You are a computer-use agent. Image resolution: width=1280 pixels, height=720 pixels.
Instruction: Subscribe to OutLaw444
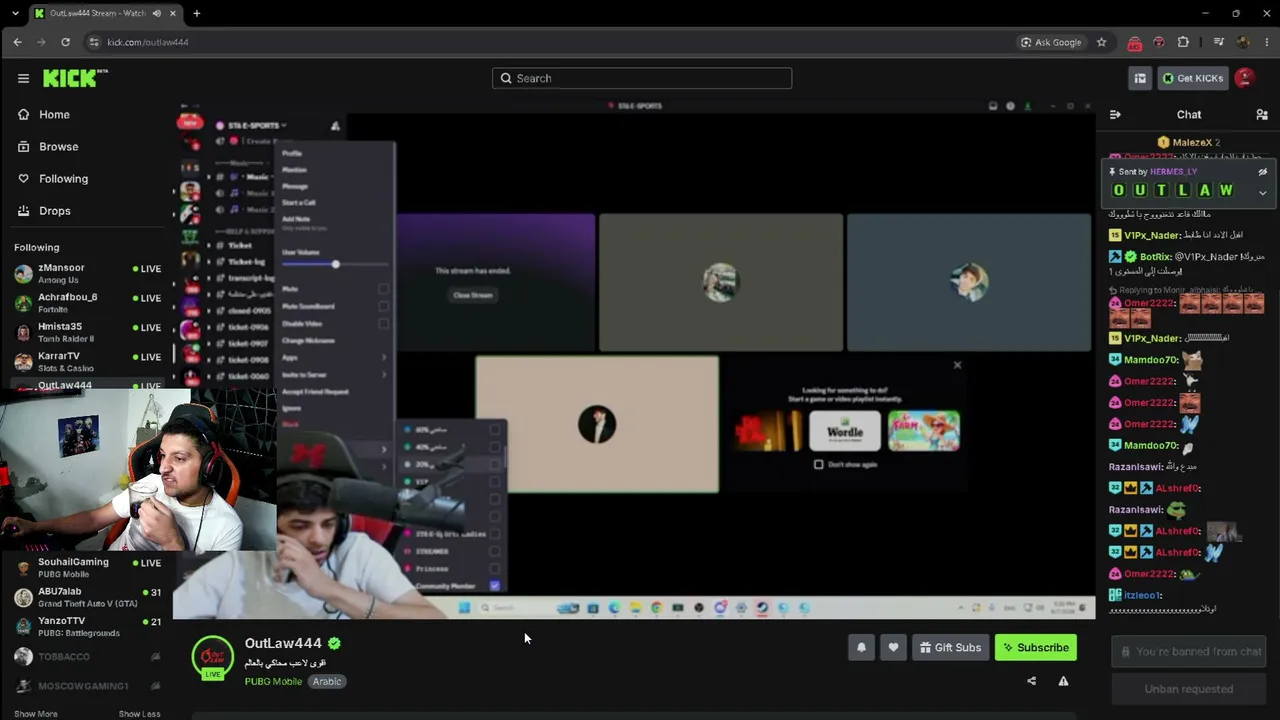[x=1036, y=648]
